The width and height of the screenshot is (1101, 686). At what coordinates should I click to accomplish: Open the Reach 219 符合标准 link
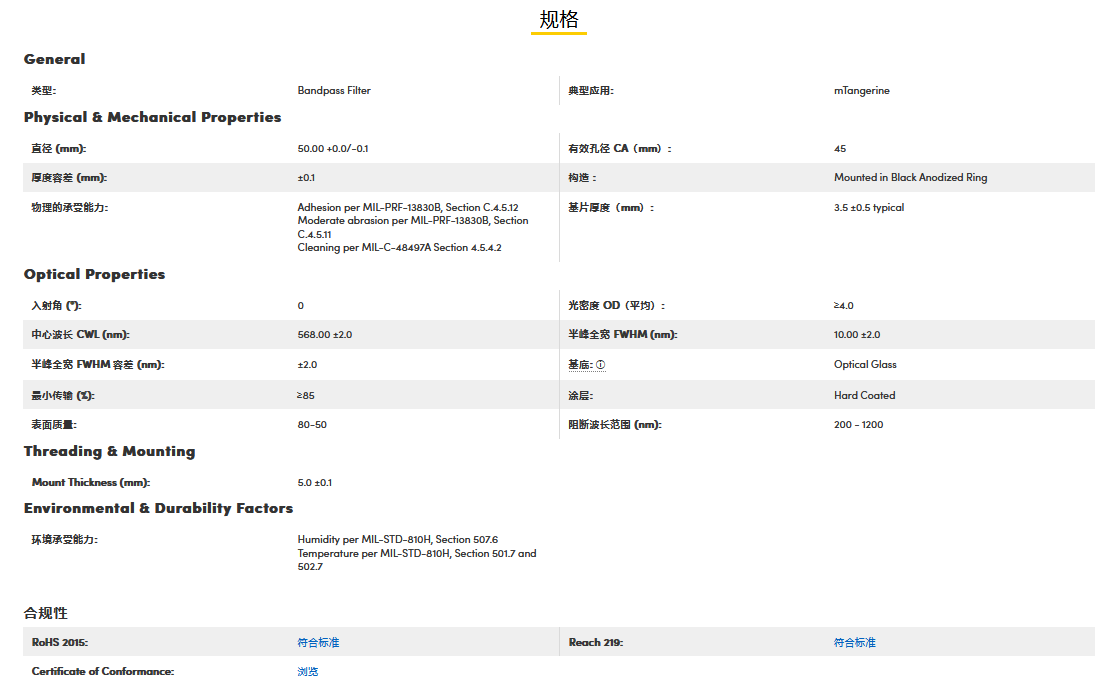pos(854,642)
